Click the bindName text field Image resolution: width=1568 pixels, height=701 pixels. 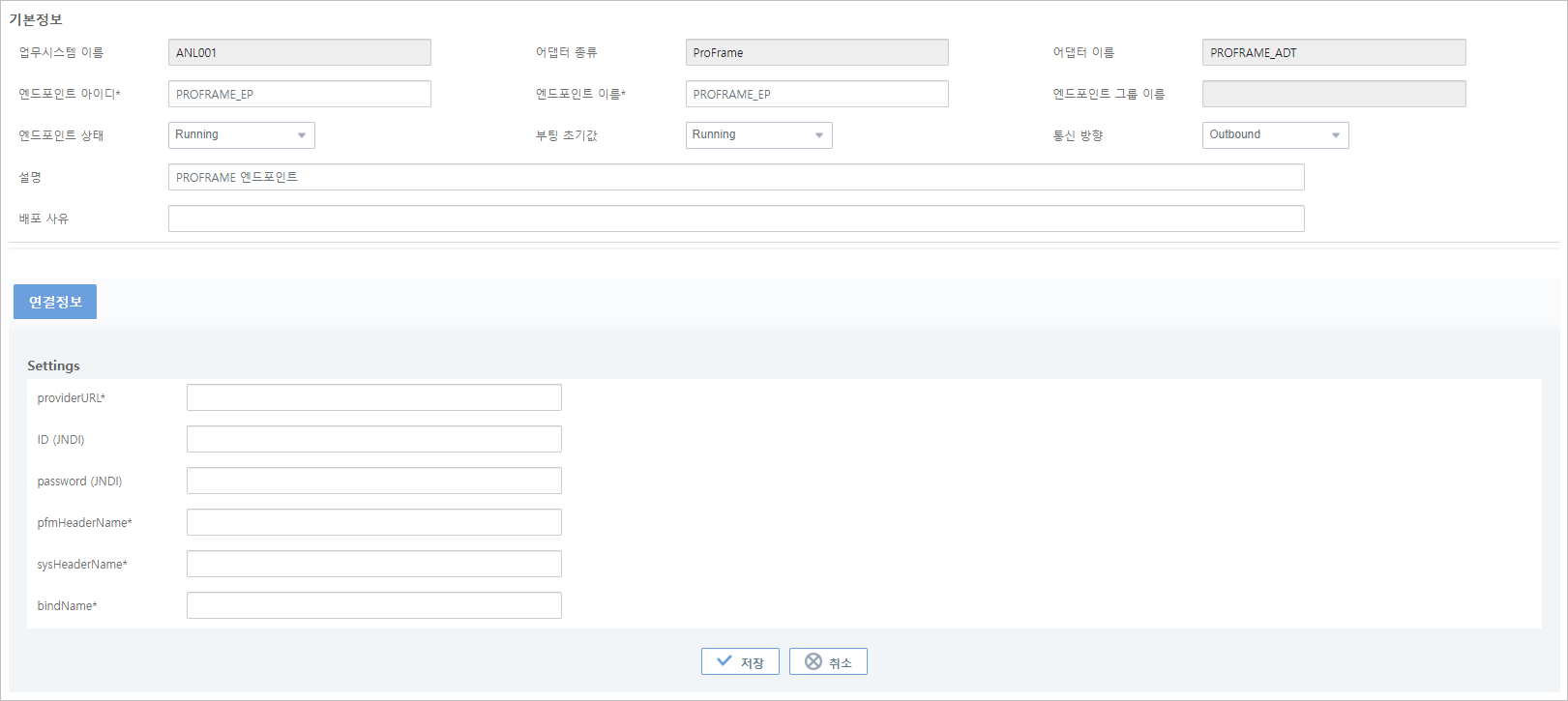tap(373, 605)
